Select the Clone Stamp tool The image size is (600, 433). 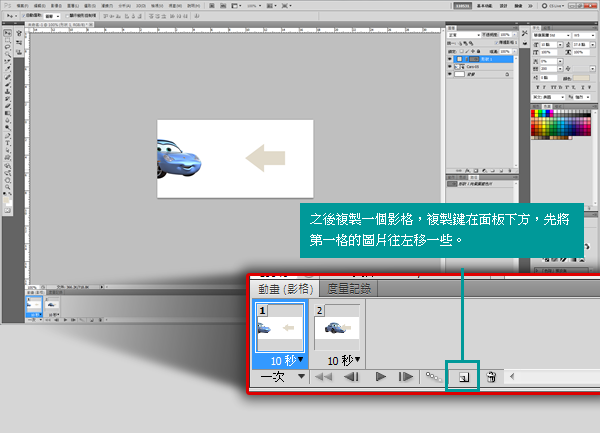click(x=7, y=91)
